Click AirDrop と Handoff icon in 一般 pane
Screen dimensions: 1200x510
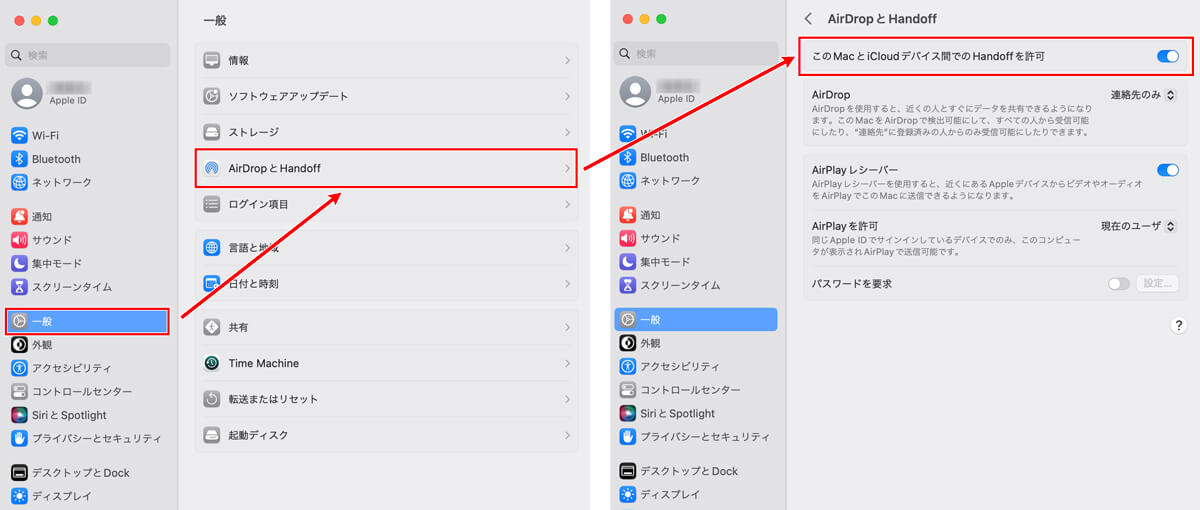pos(212,168)
